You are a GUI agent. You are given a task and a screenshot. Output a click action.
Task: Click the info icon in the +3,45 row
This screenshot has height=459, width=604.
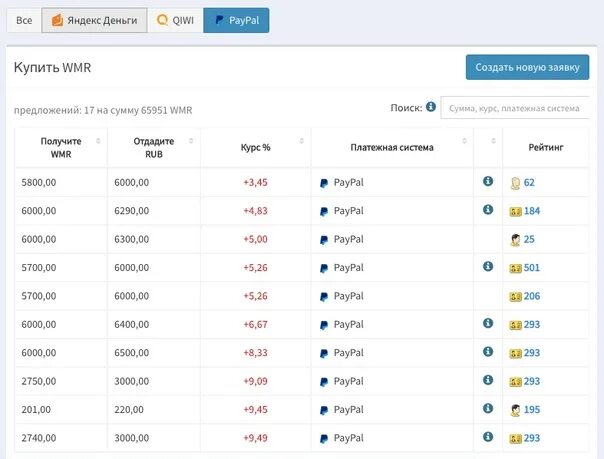(488, 181)
